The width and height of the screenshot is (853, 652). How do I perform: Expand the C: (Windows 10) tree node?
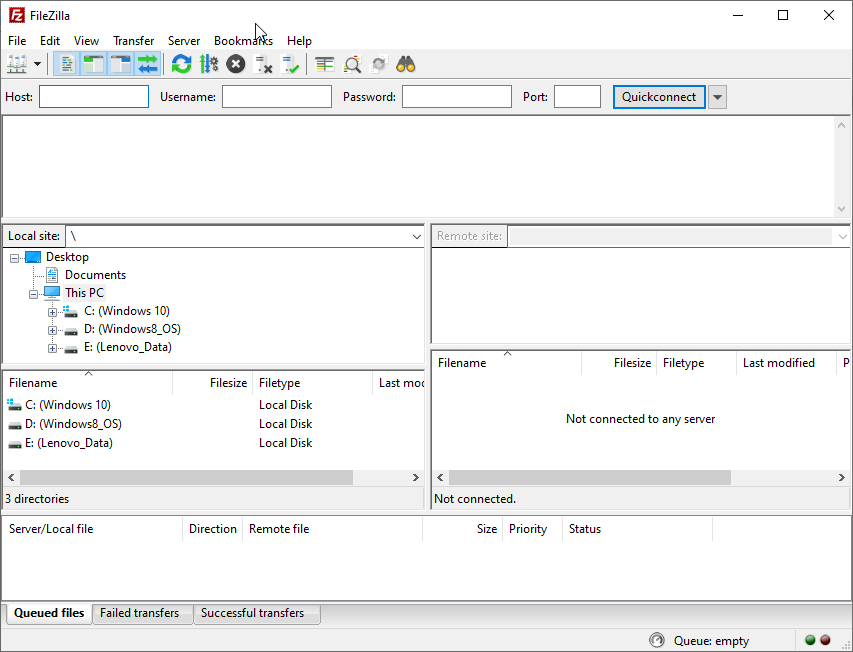point(52,312)
